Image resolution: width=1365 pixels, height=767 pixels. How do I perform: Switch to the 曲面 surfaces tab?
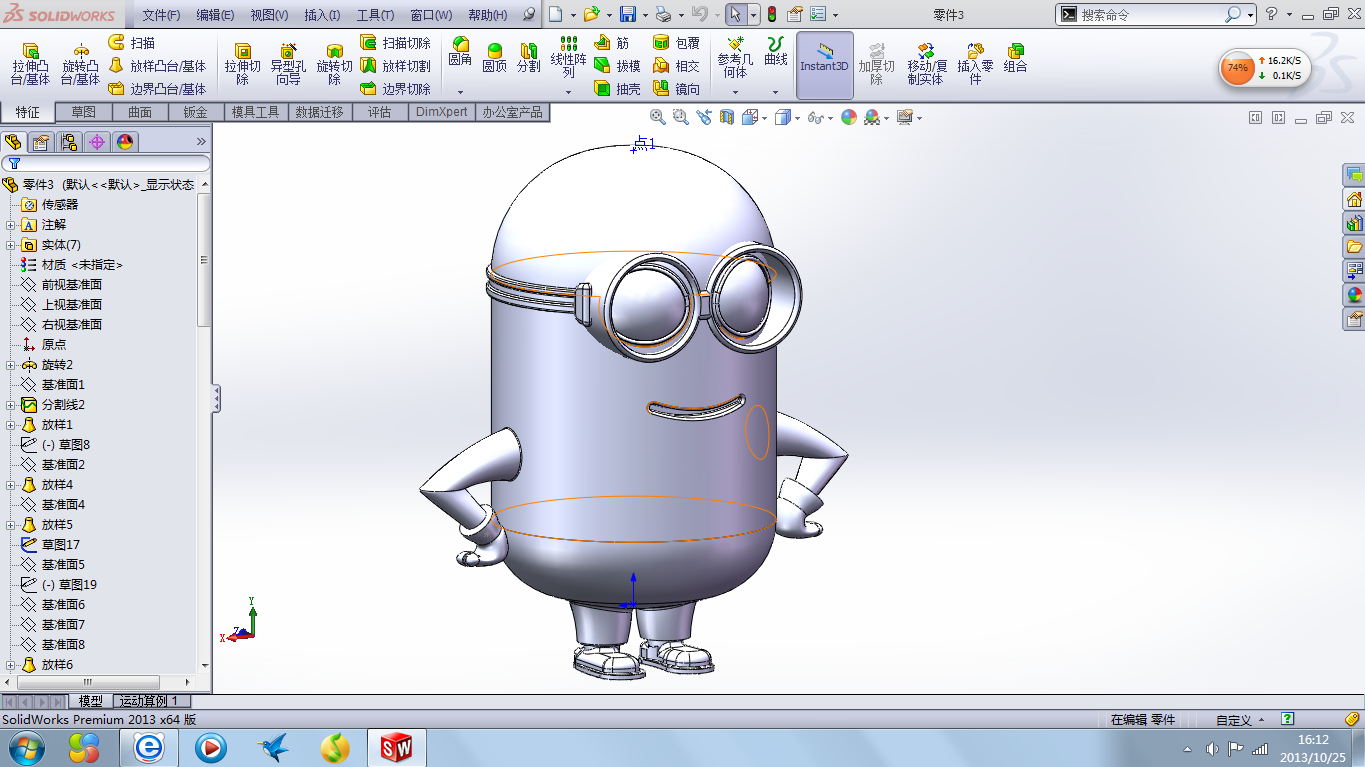pos(139,112)
